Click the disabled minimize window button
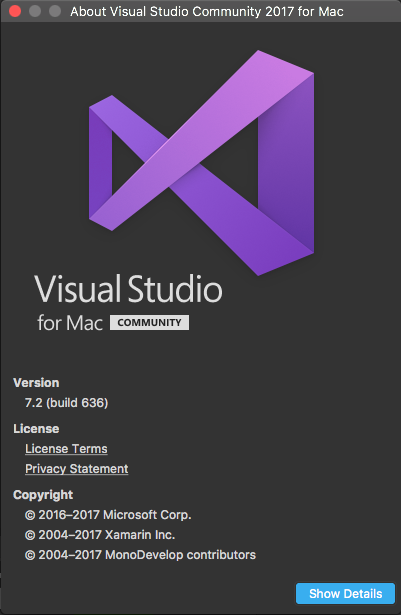 pos(35,11)
